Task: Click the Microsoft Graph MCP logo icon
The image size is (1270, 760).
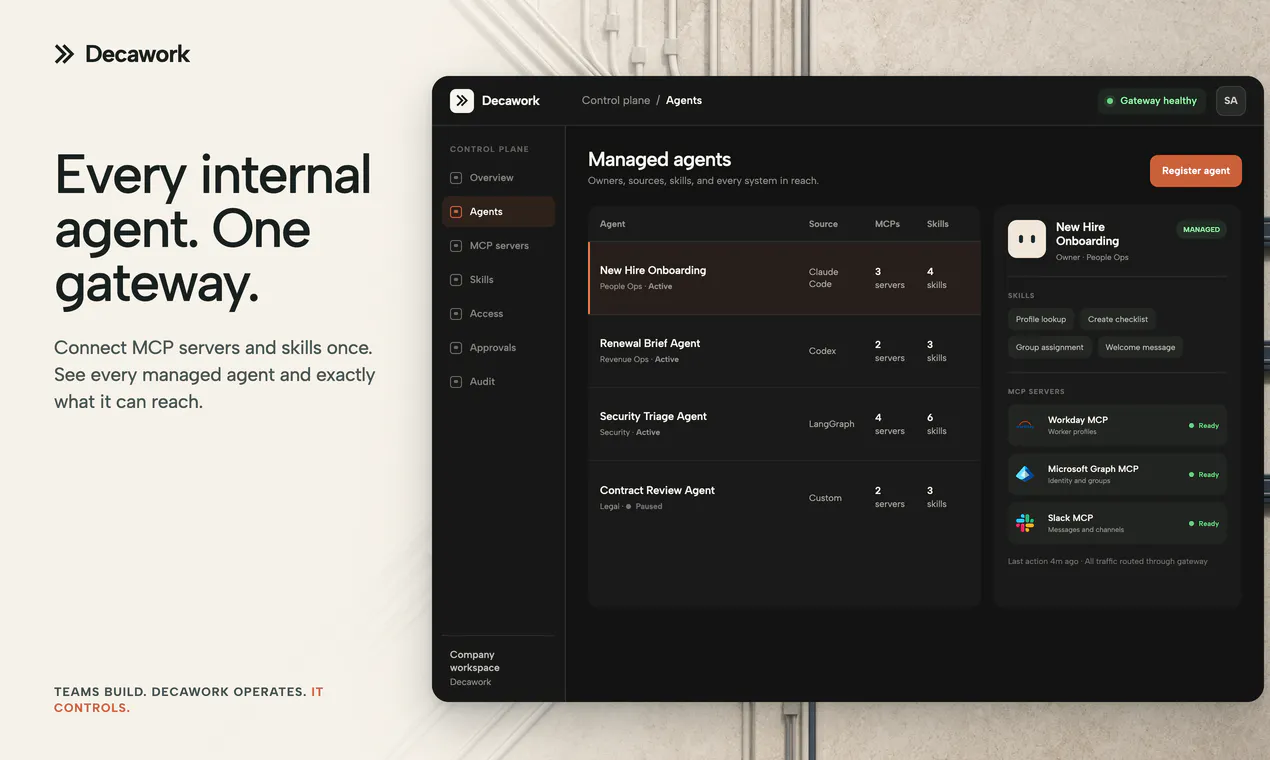Action: [1025, 474]
